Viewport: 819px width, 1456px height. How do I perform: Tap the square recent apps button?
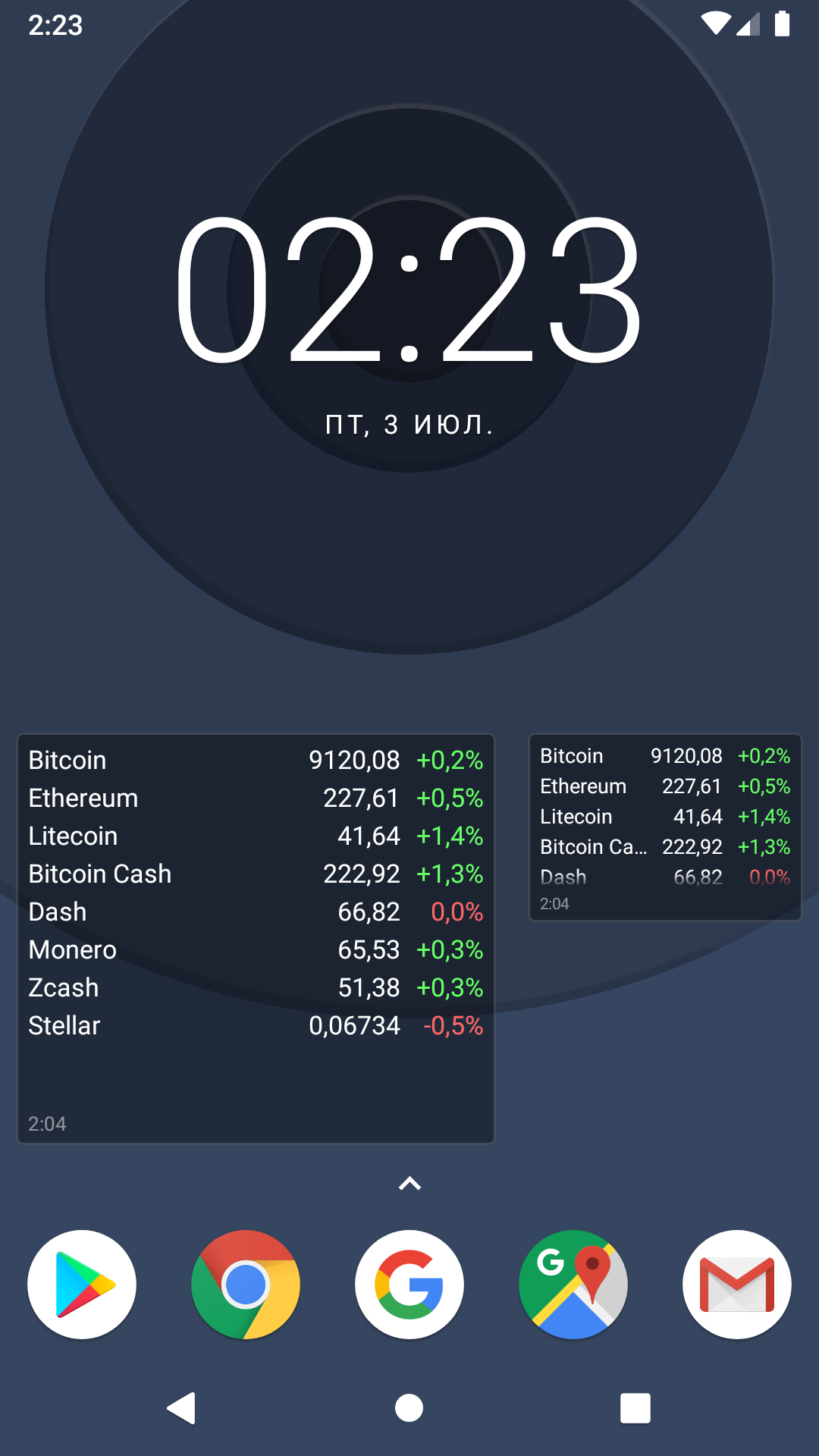(x=635, y=1408)
